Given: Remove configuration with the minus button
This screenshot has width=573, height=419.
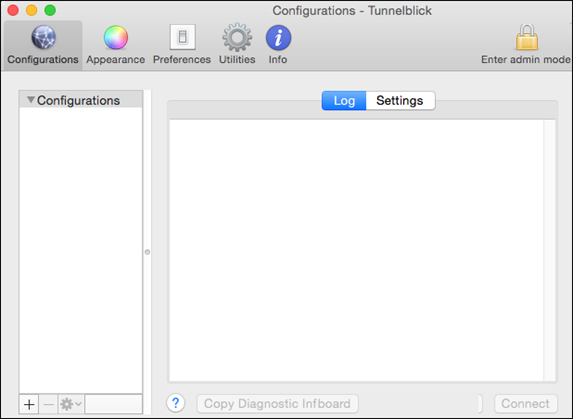Looking at the screenshot, I should coord(48,404).
